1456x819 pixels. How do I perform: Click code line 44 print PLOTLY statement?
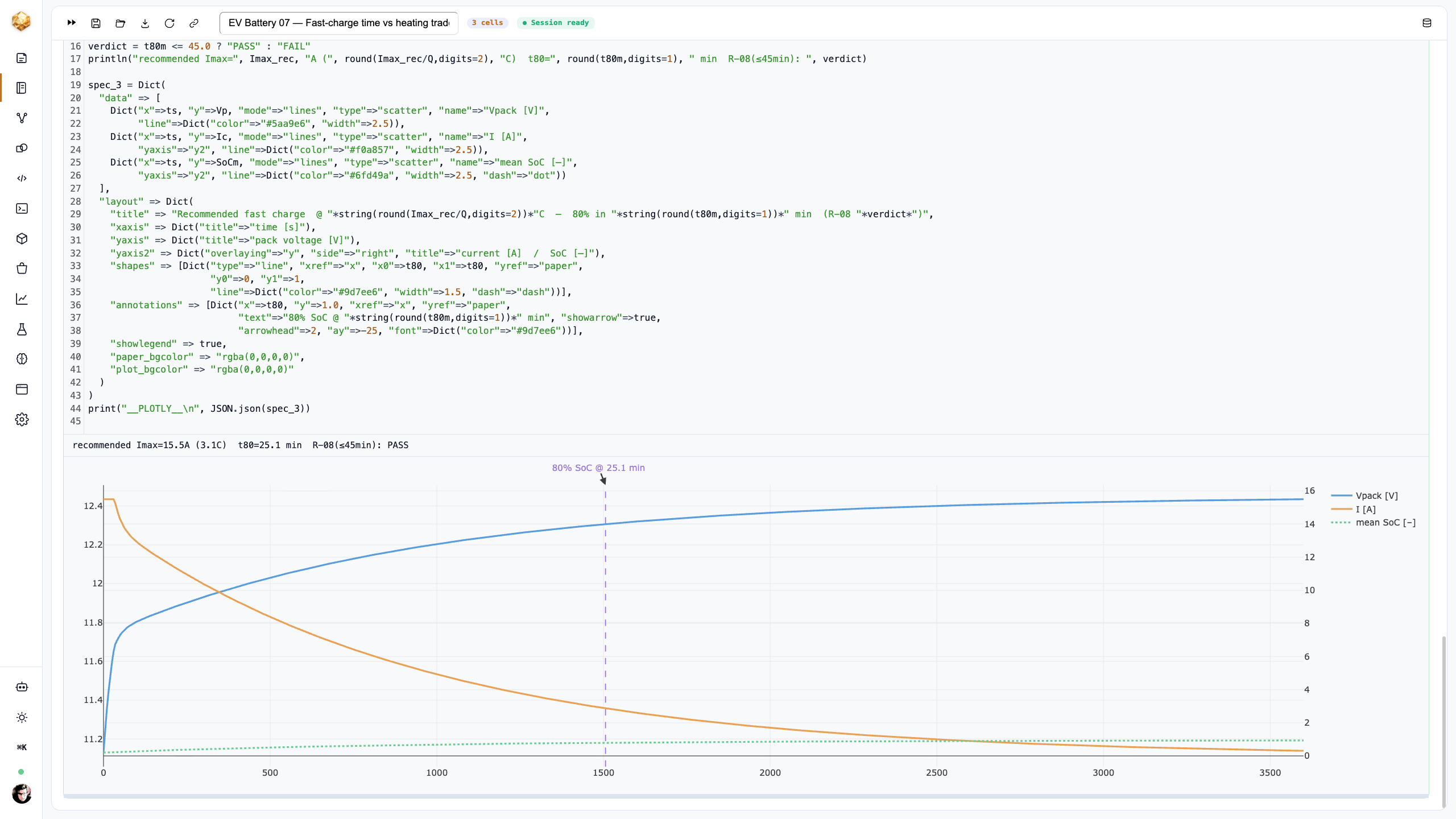point(199,408)
